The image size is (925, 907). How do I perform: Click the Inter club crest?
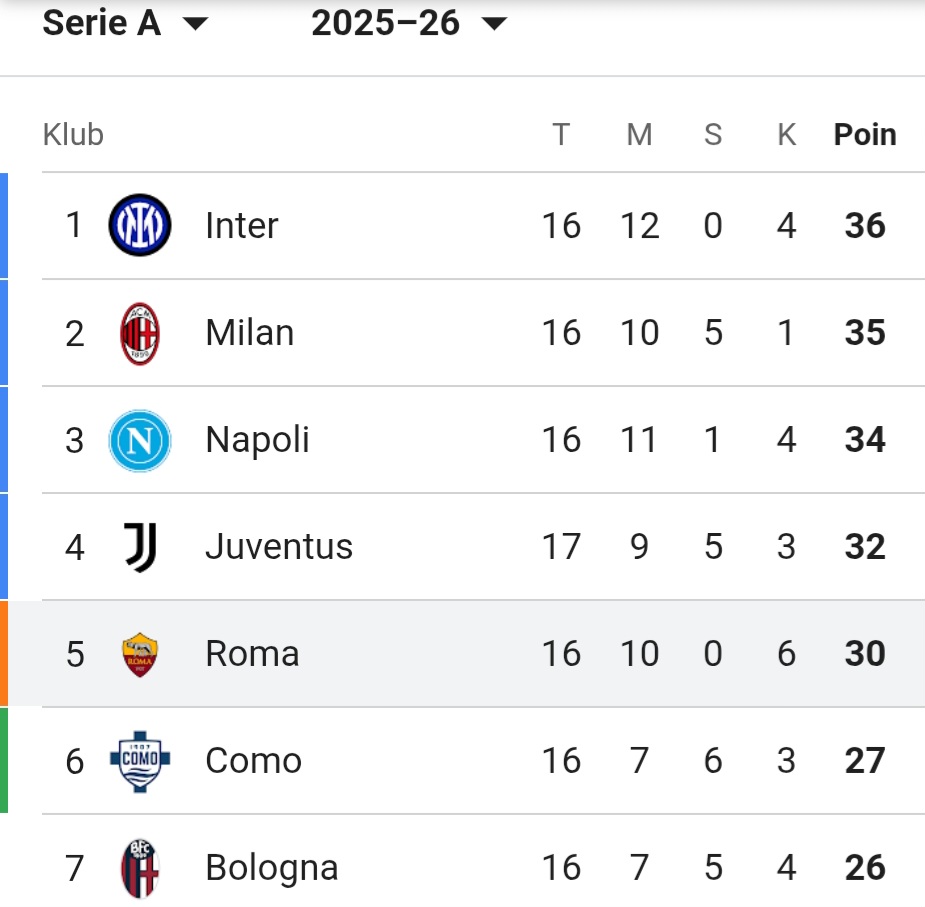coord(140,225)
